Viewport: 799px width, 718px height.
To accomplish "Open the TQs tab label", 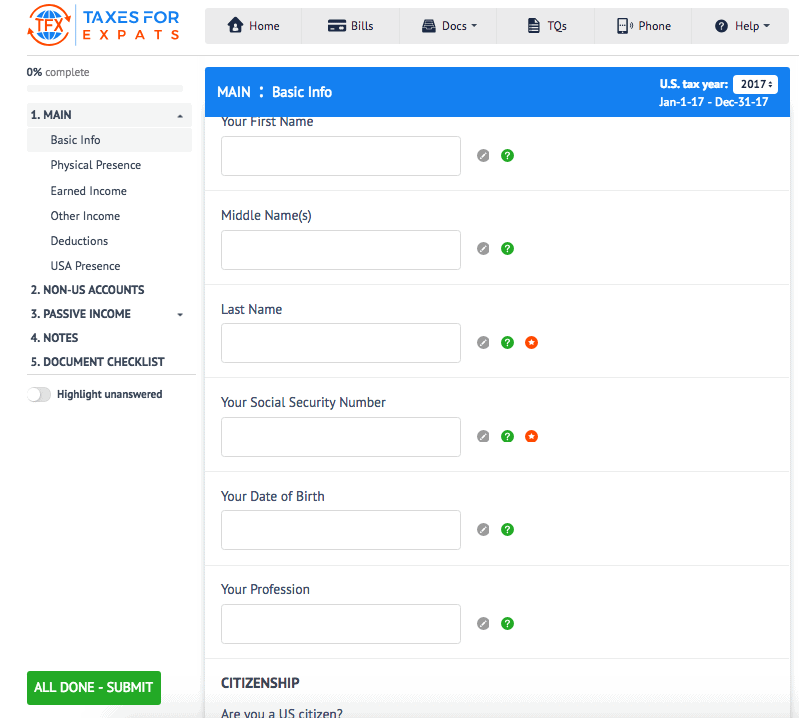I will 557,26.
